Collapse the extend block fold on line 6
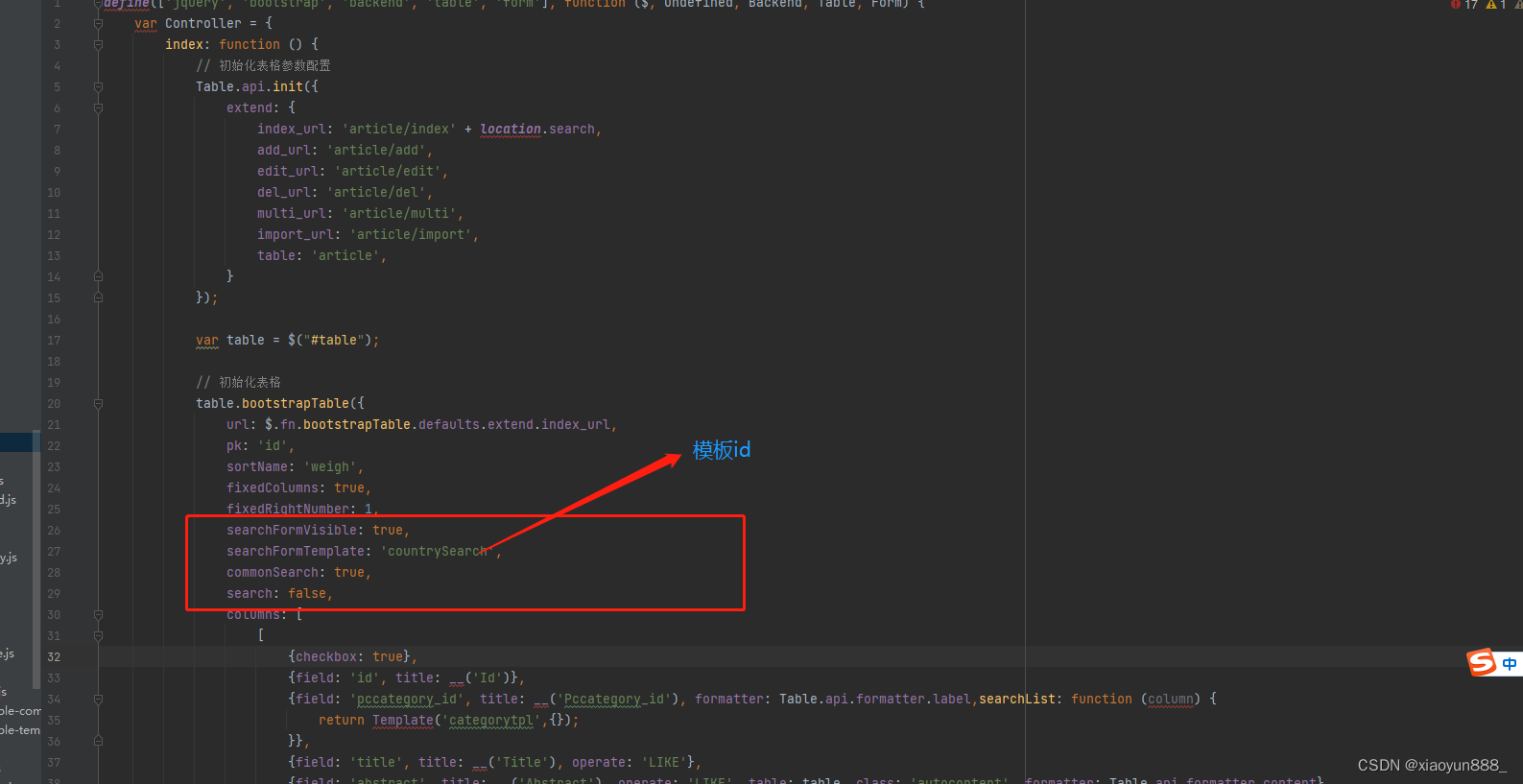 click(98, 107)
